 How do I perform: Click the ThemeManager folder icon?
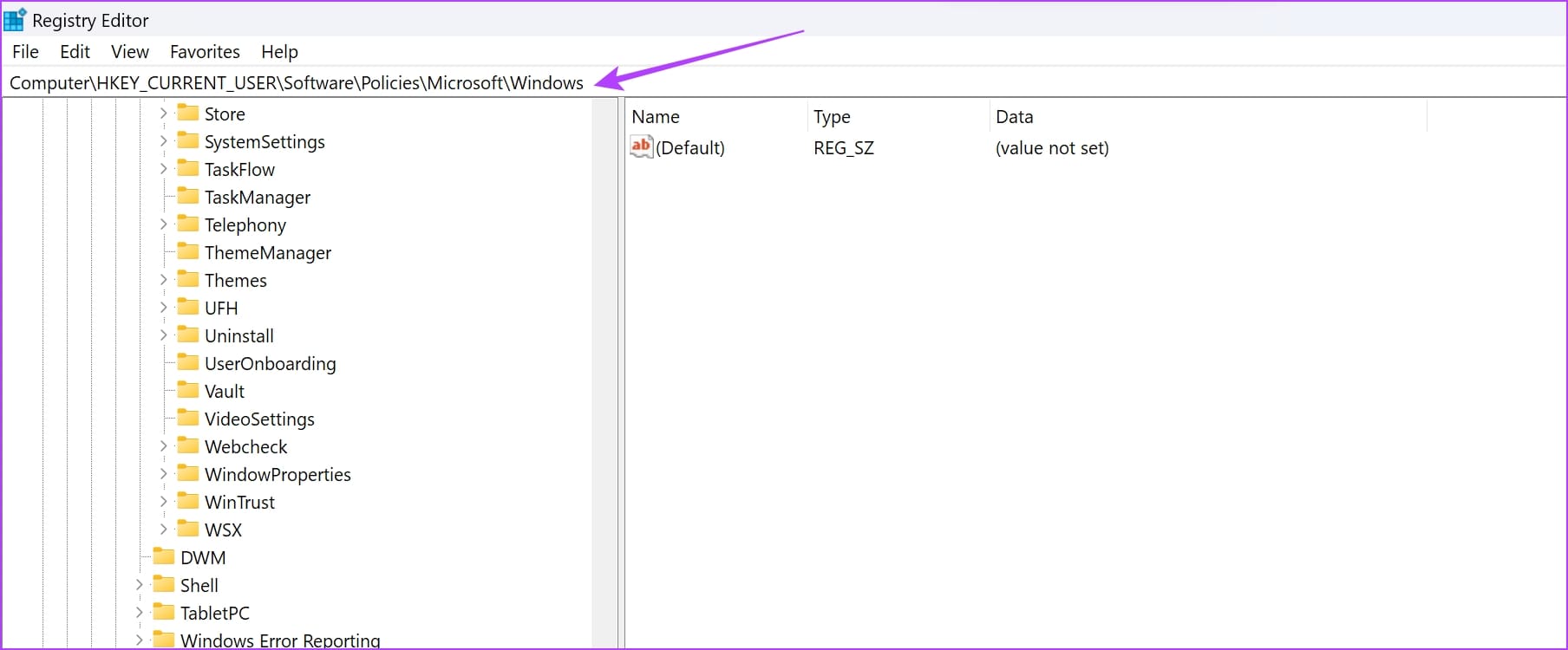click(x=188, y=251)
